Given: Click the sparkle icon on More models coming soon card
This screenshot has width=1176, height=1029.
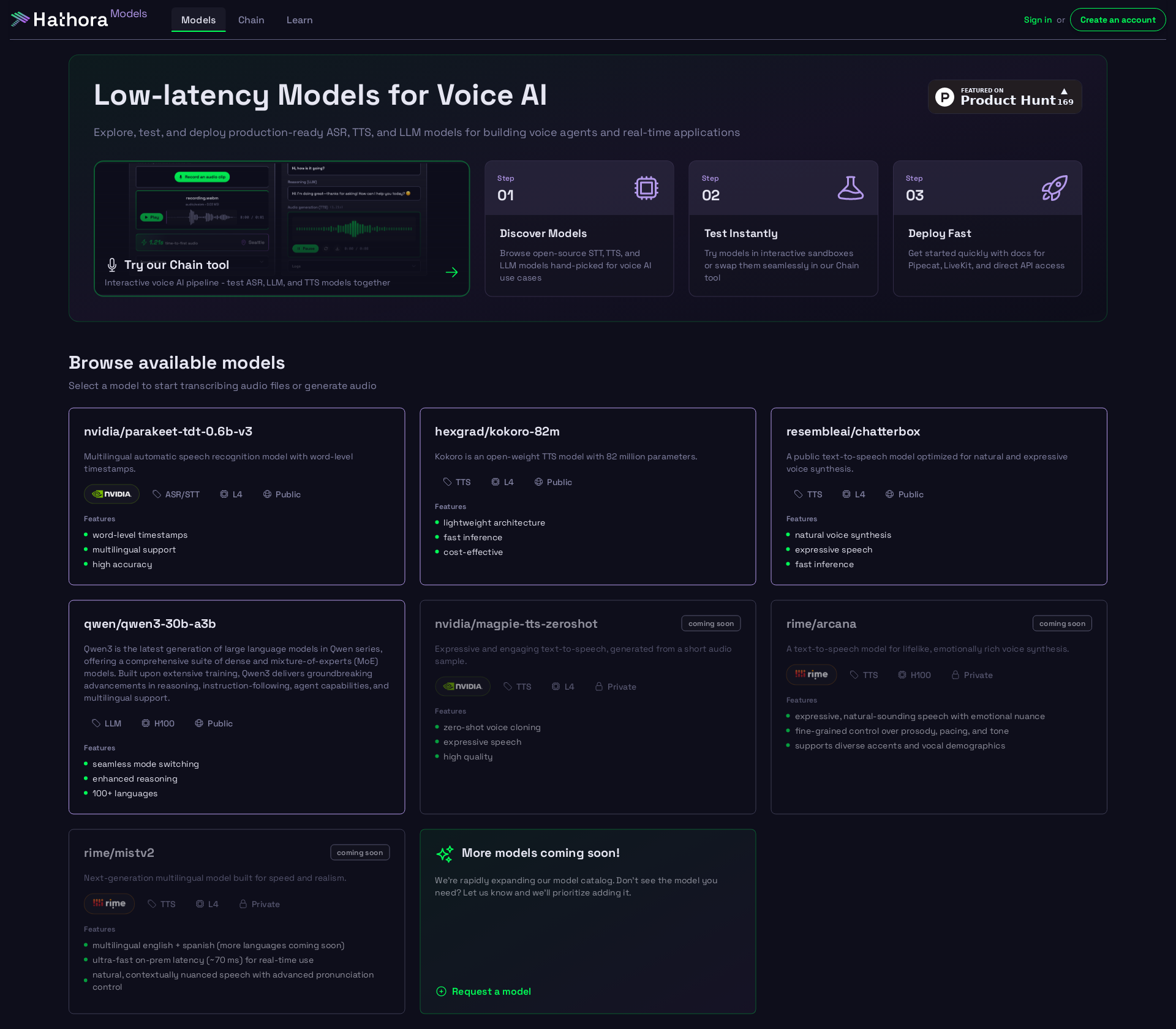Looking at the screenshot, I should 445,853.
